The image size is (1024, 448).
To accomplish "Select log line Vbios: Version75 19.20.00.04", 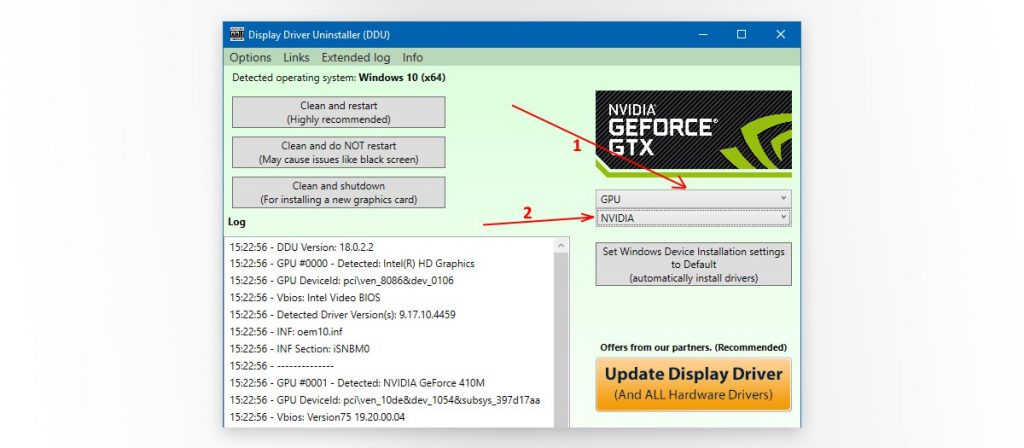I will [317, 417].
